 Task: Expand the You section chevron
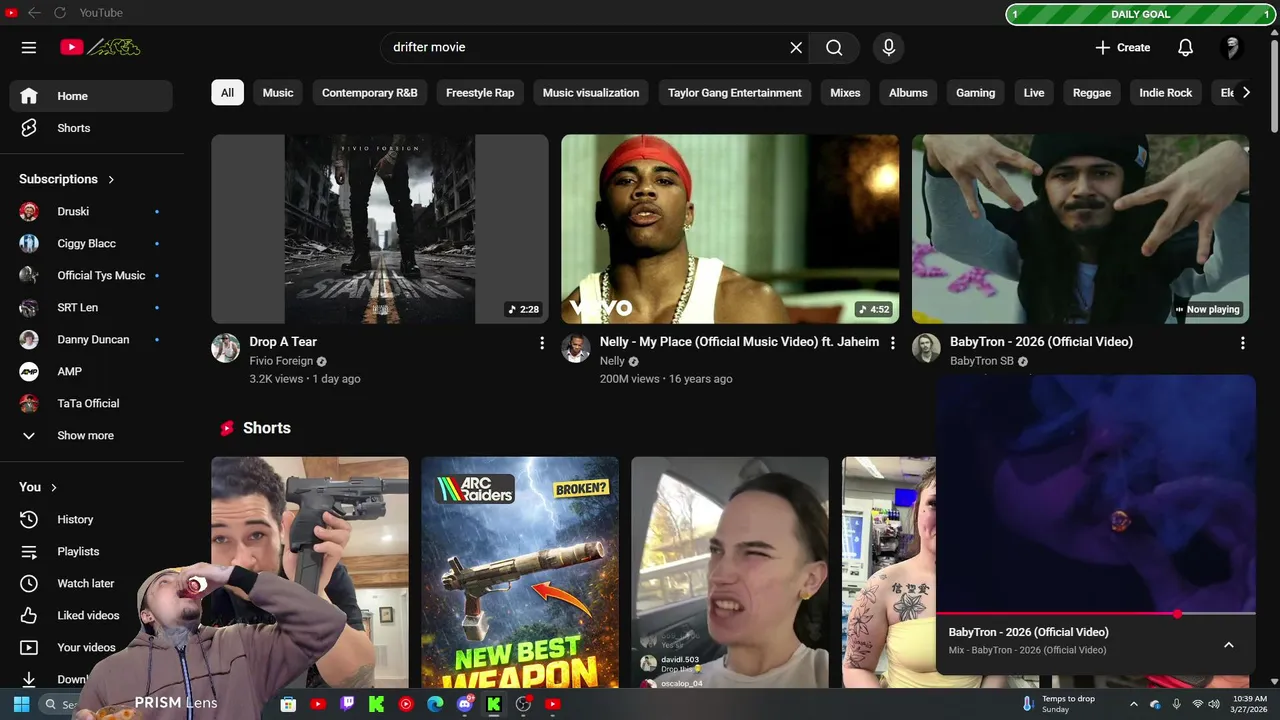pos(54,487)
